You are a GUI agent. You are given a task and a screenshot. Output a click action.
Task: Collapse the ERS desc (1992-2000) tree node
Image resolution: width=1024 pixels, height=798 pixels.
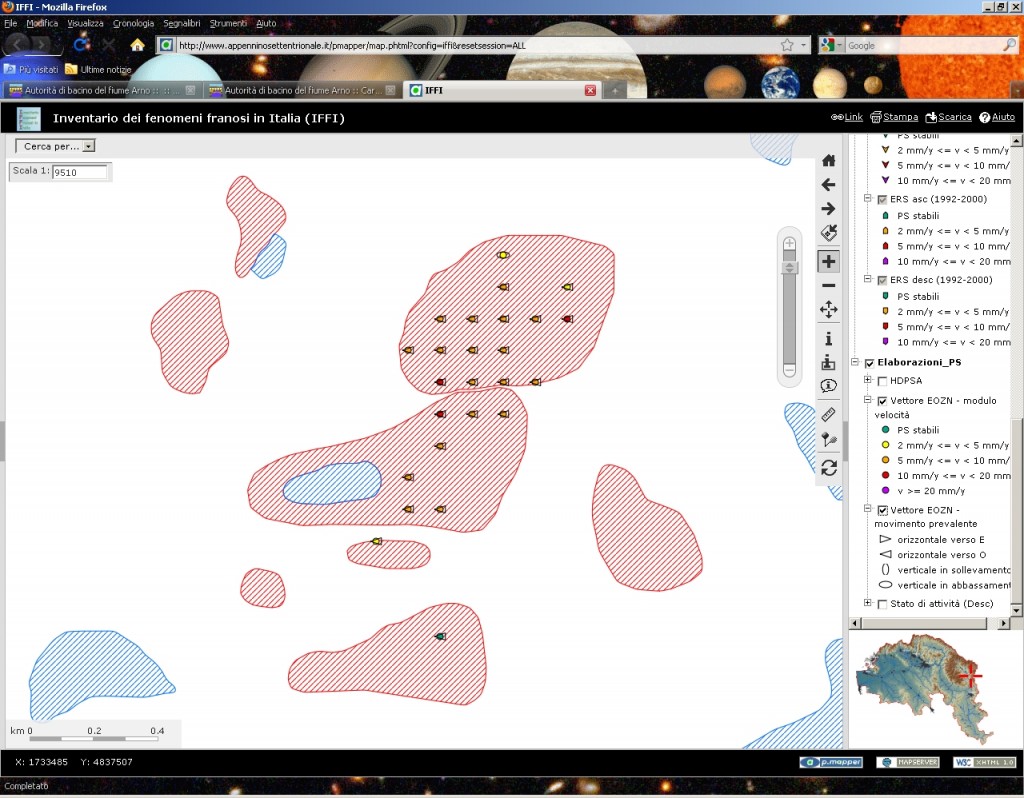pyautogui.click(x=868, y=280)
